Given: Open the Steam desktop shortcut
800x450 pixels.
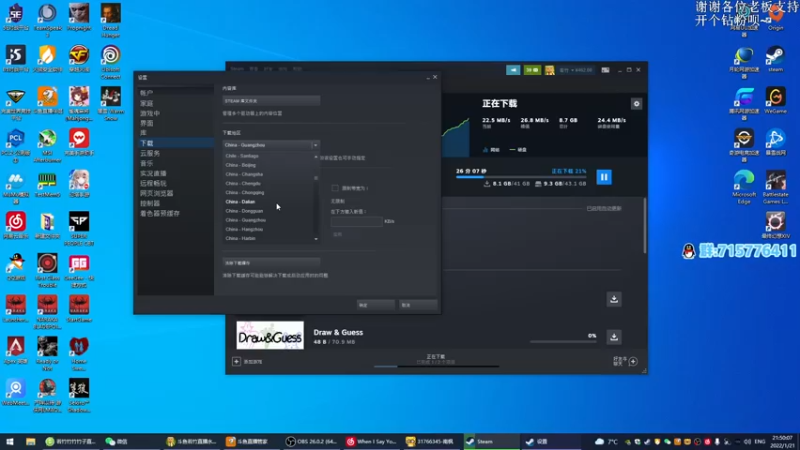Looking at the screenshot, I should (x=775, y=59).
